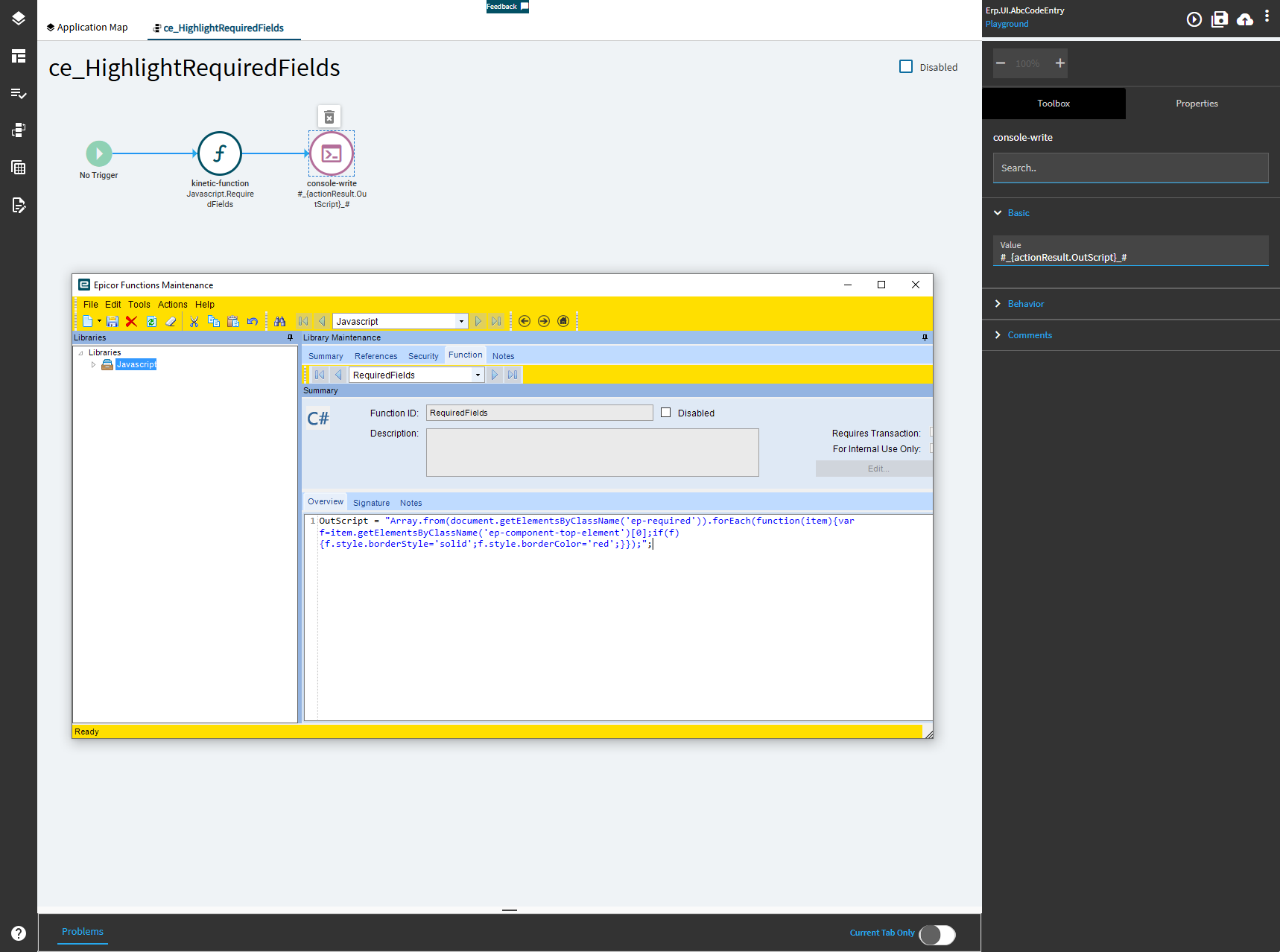Screen dimensions: 1280x952
Task: Open the New document dropdown arrow
Action: coord(99,321)
